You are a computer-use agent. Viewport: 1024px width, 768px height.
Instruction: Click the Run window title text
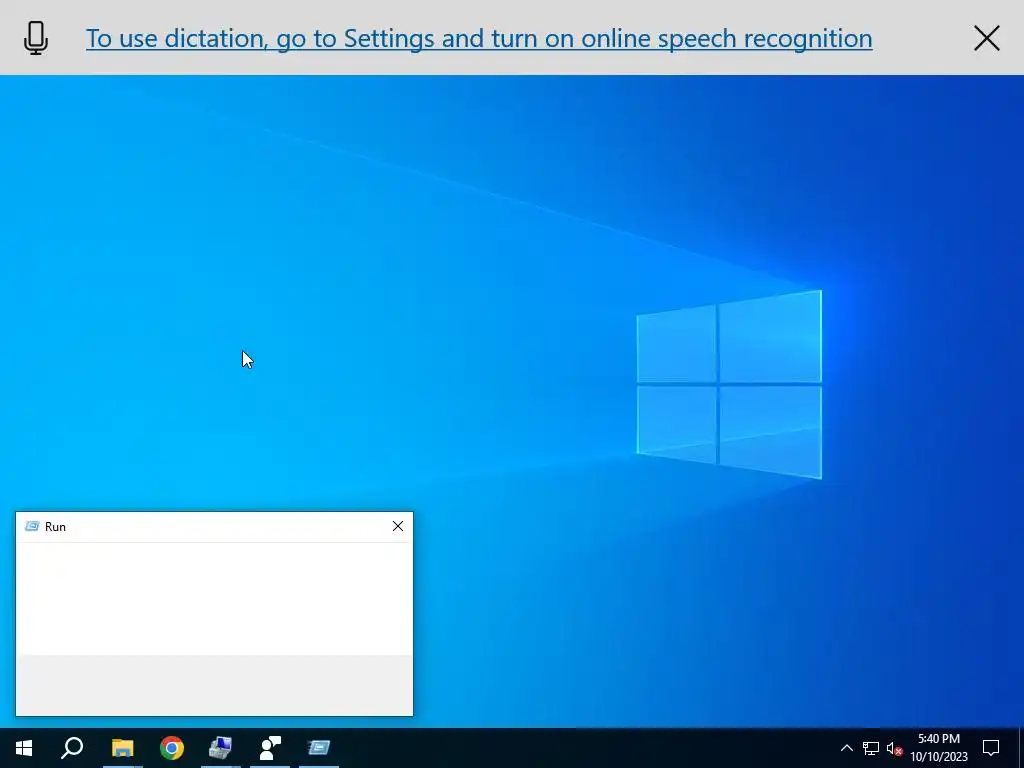(x=56, y=527)
